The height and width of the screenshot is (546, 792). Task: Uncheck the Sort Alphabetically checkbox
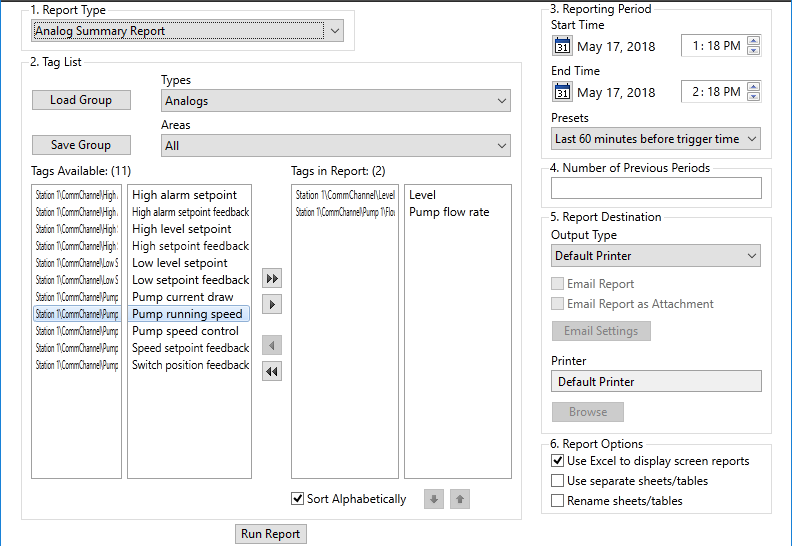coord(297,499)
